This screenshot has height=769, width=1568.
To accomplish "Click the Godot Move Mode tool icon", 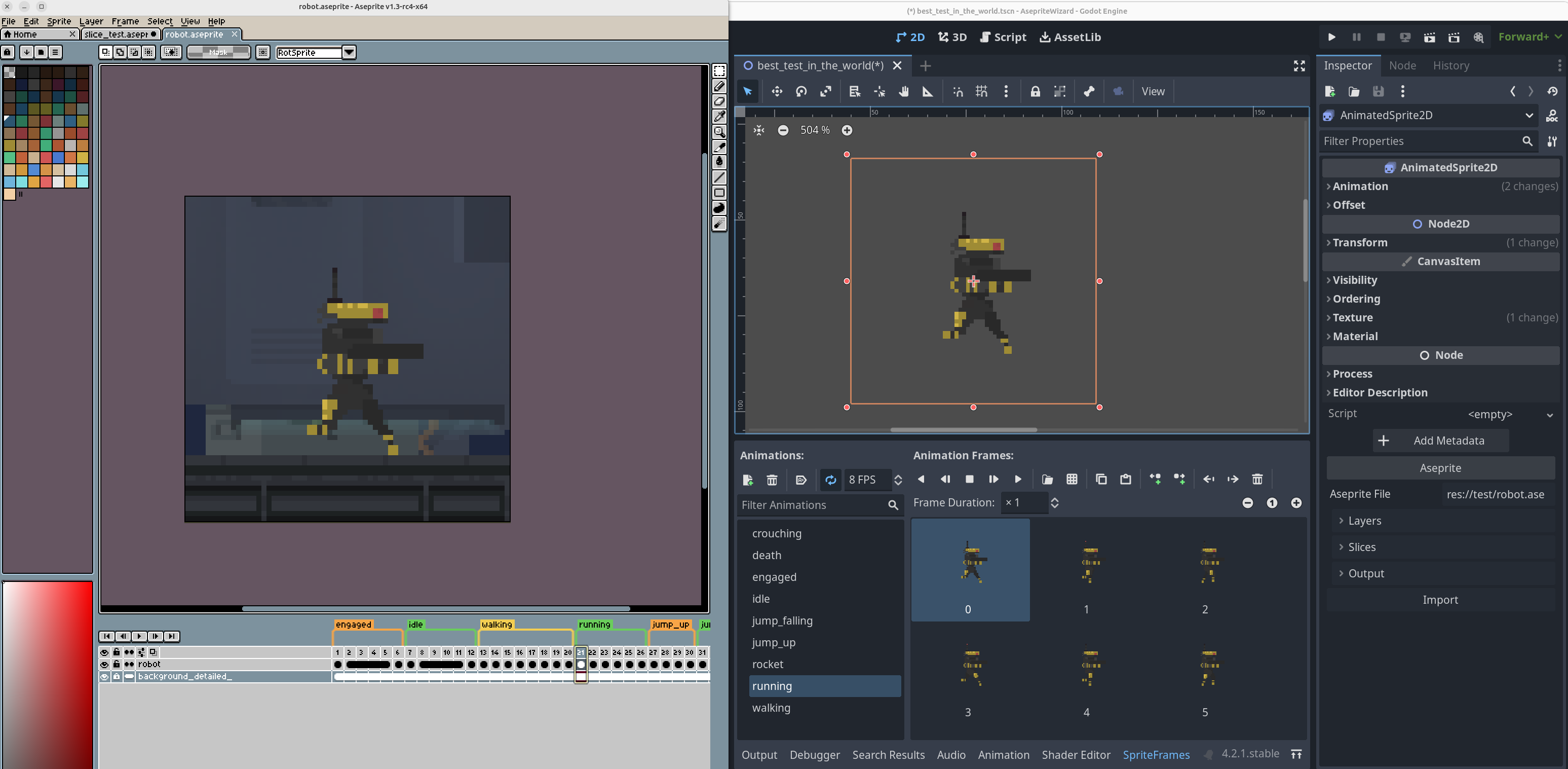I will tap(777, 91).
